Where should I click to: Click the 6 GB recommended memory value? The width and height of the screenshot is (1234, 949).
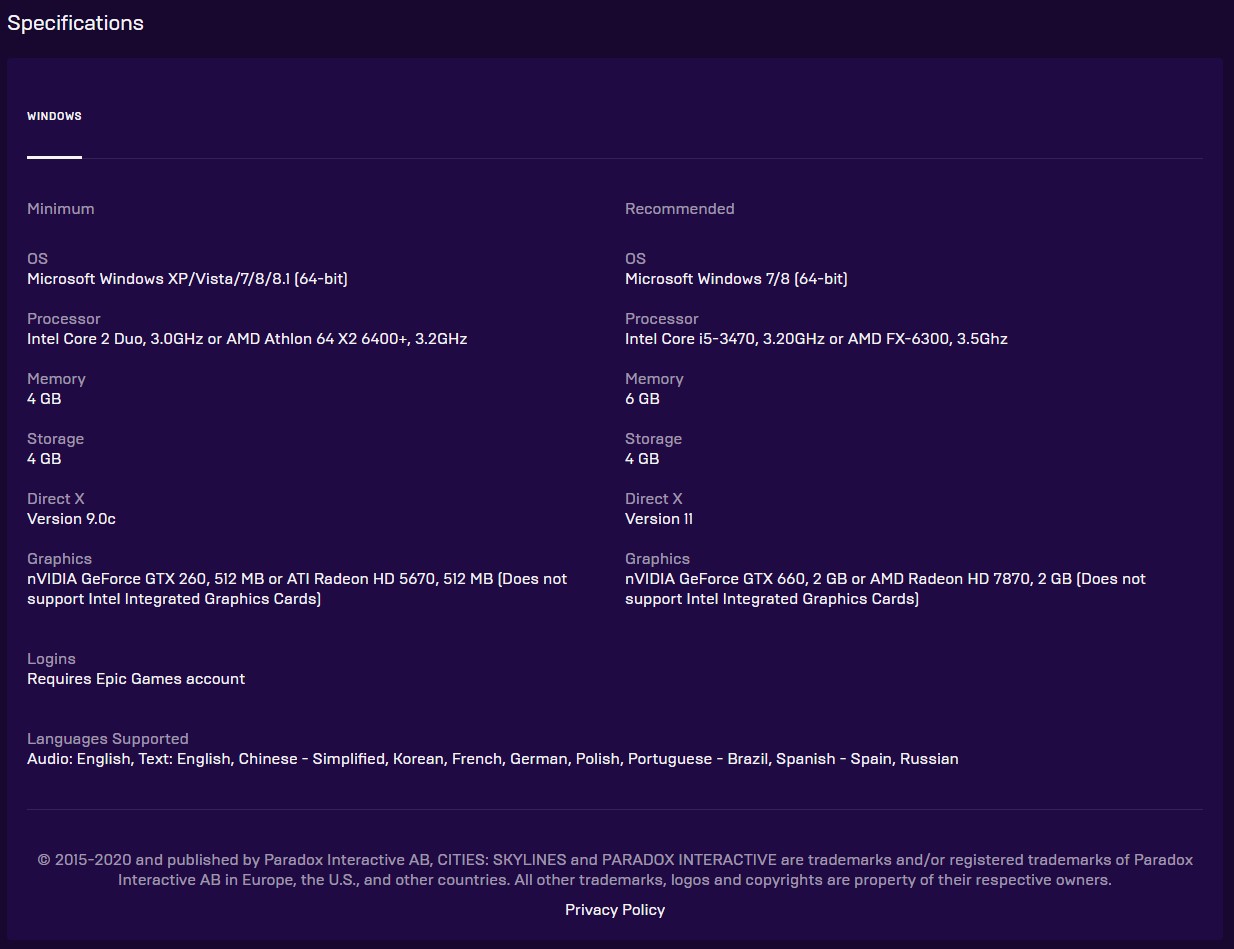coord(642,399)
